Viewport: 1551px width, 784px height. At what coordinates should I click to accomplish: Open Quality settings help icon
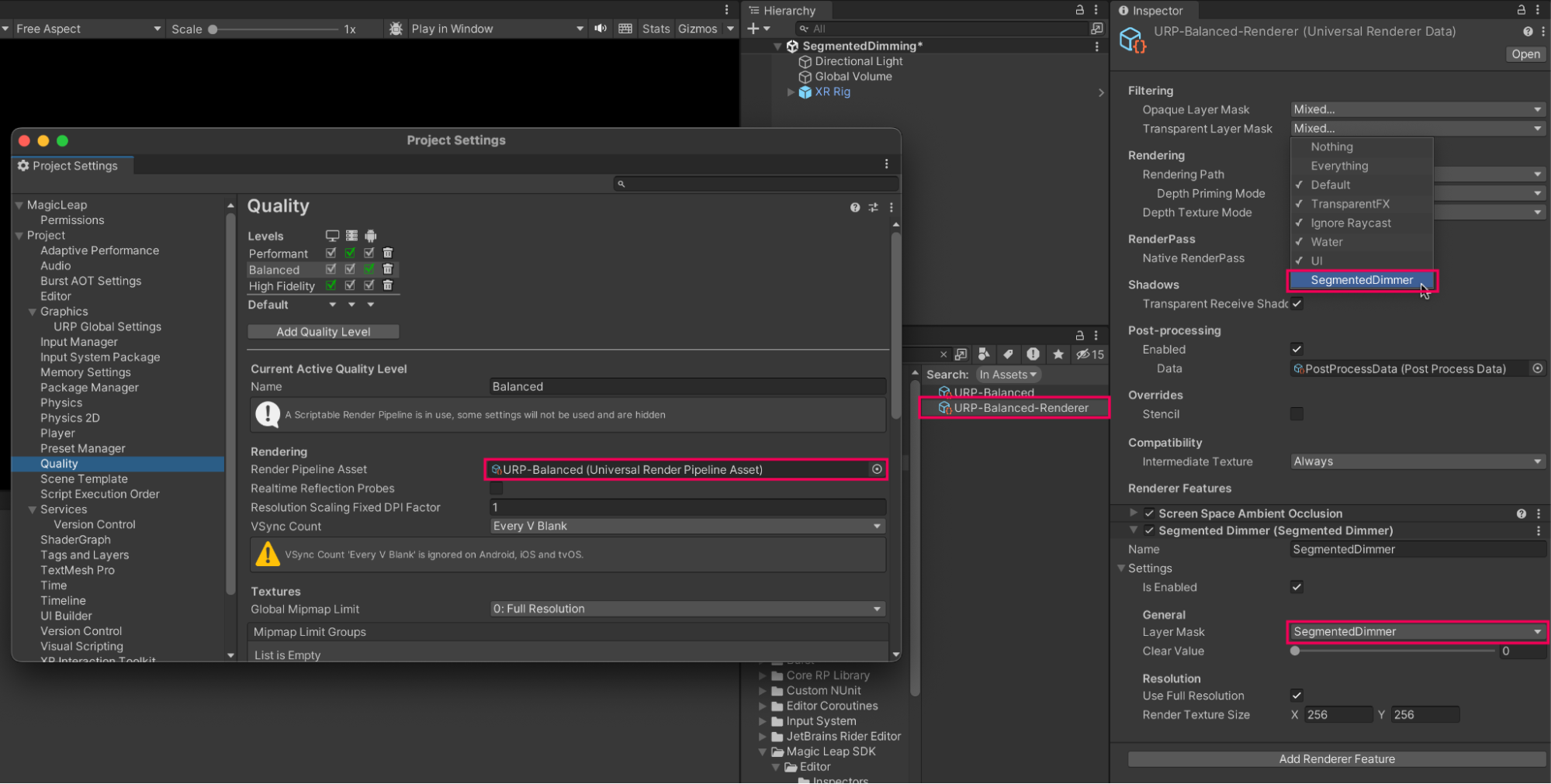[854, 207]
